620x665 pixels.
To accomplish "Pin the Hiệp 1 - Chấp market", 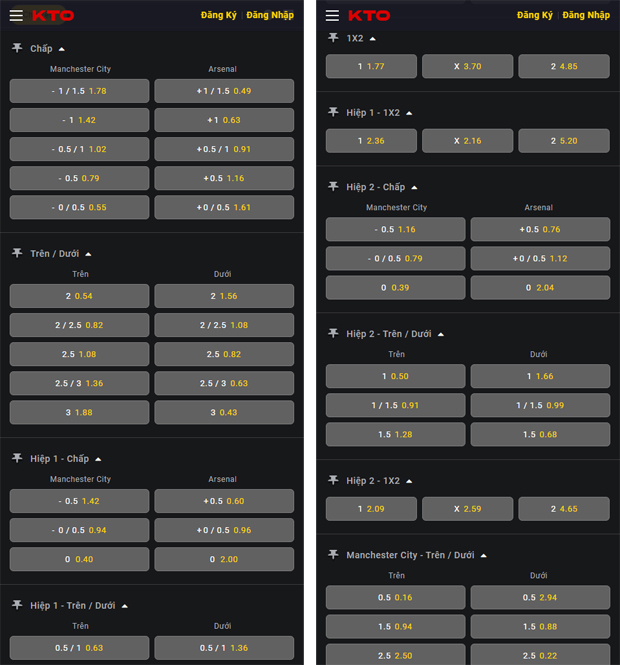I will 17,458.
